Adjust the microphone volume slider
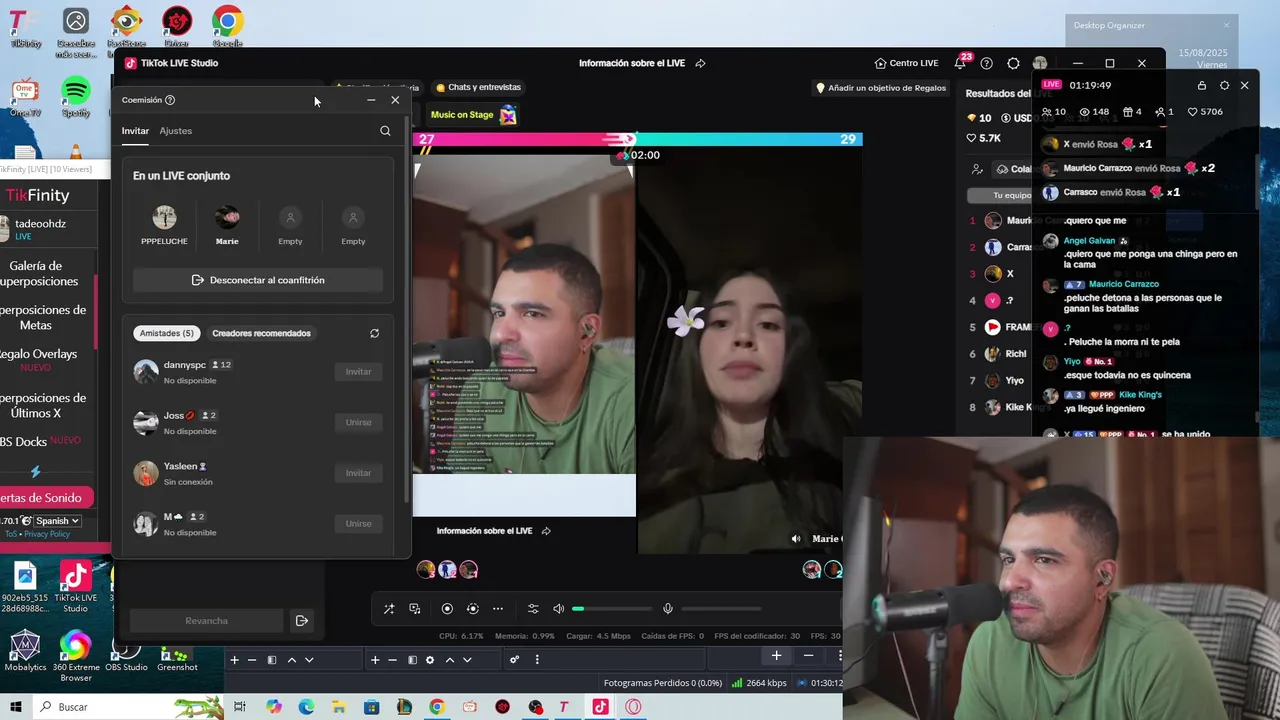 coord(720,608)
